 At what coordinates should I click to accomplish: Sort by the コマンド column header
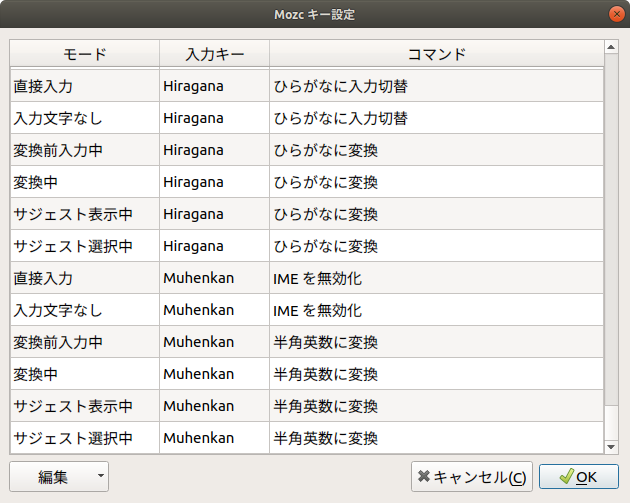click(436, 54)
